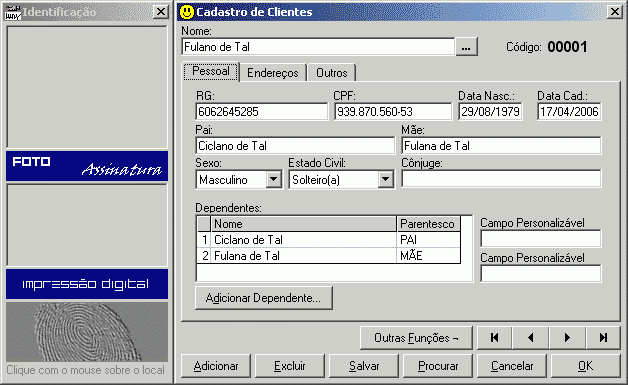
Task: Click the Identificação window title icon
Action: click(12, 12)
